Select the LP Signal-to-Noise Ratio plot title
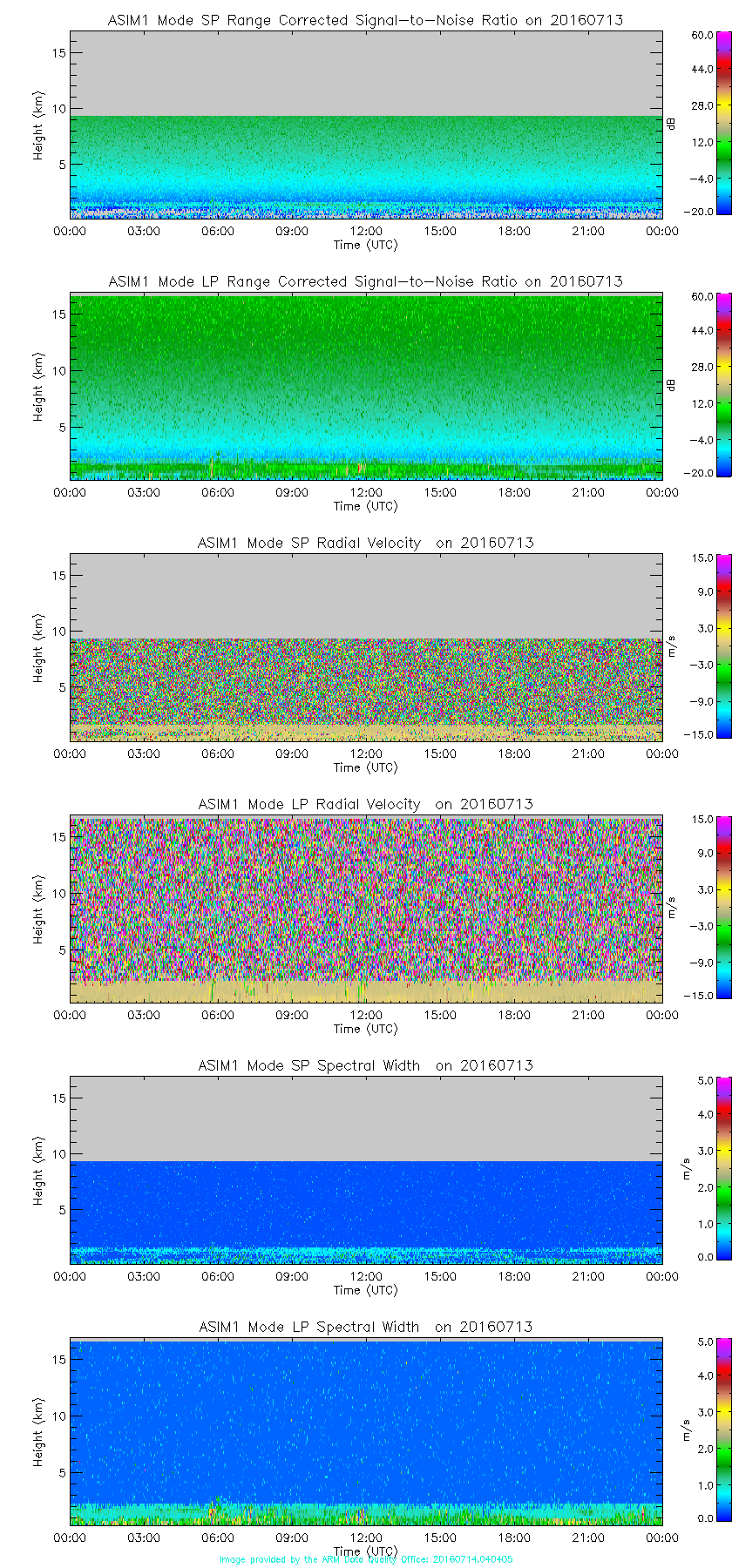 (365, 281)
